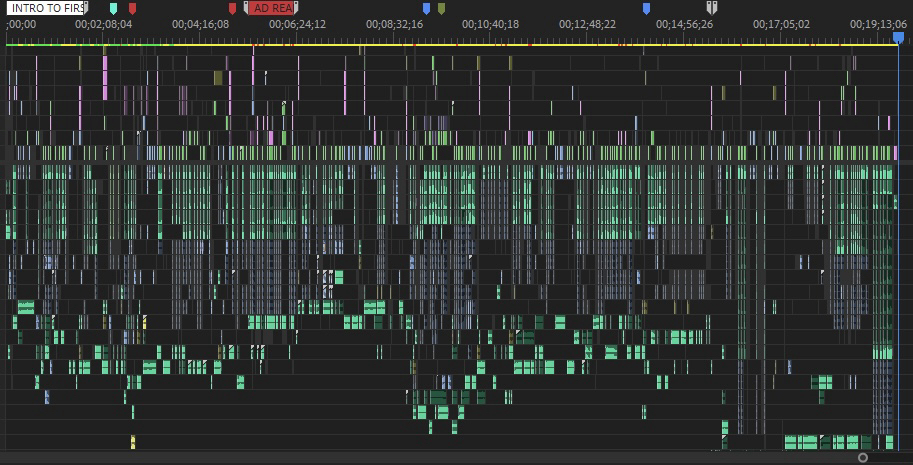Select the white marker above the ruler
Image resolution: width=913 pixels, height=465 pixels.
coord(712,8)
